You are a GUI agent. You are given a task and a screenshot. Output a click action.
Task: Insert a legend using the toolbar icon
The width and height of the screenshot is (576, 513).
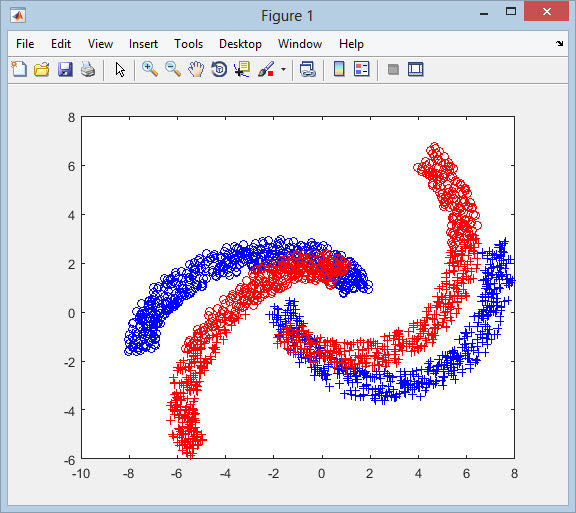click(x=361, y=69)
